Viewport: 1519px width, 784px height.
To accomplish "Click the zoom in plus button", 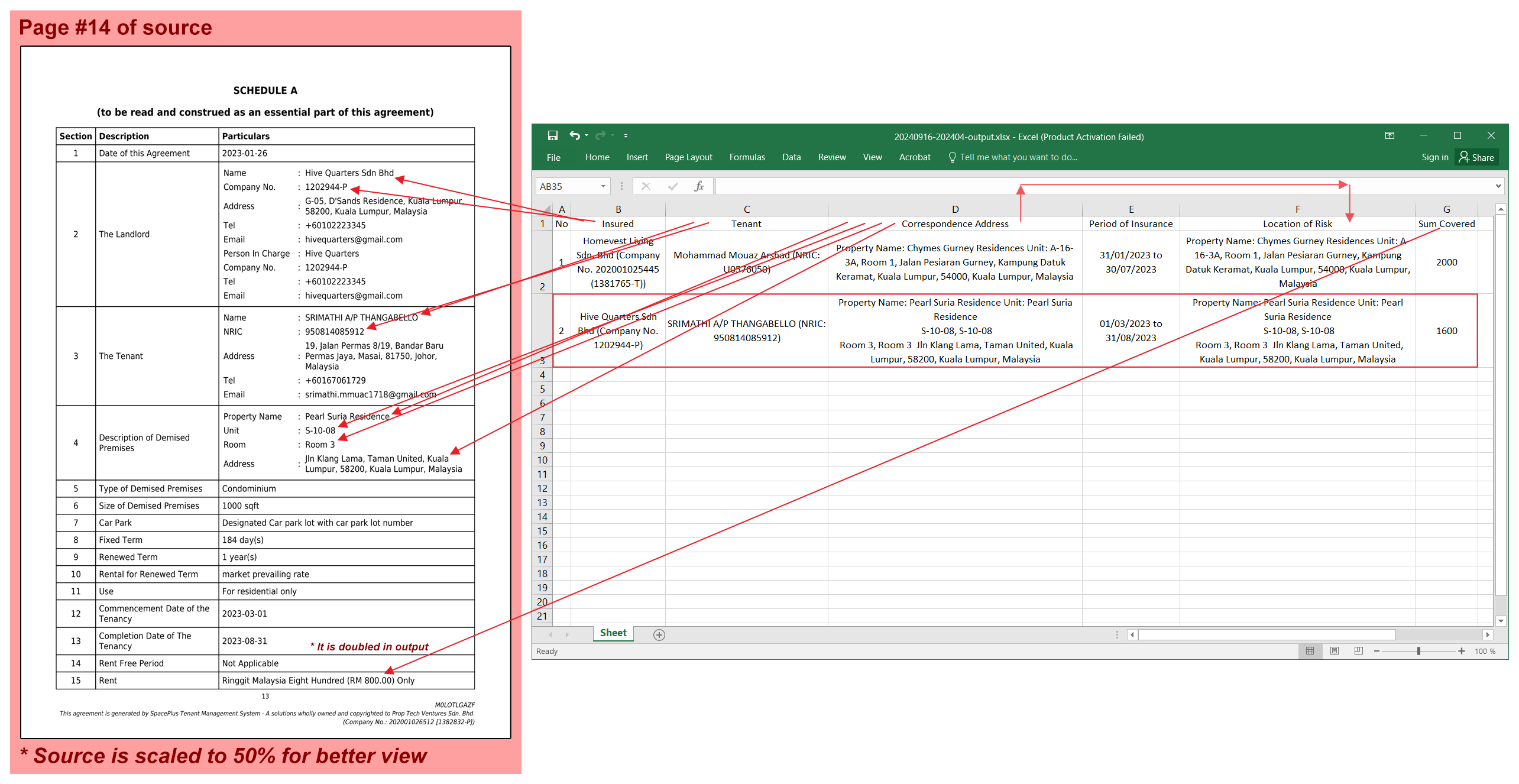I will click(1462, 651).
